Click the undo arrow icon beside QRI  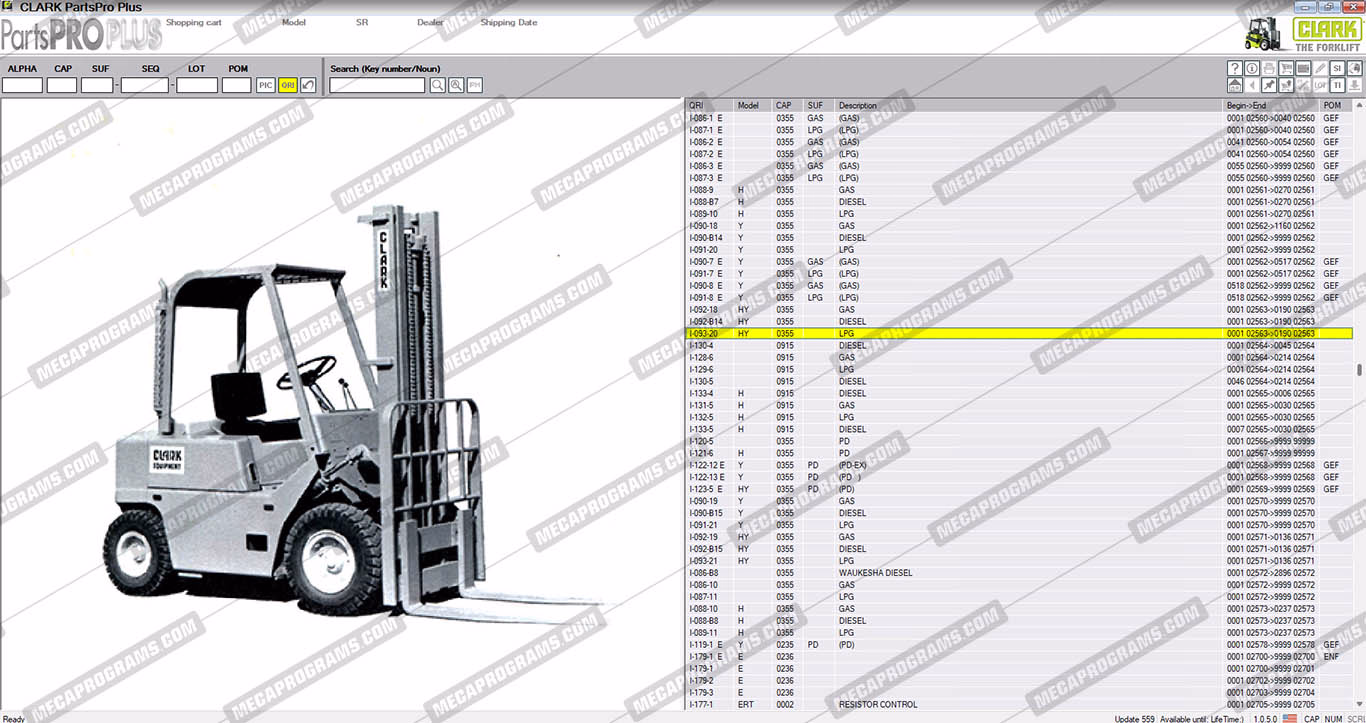tap(309, 85)
